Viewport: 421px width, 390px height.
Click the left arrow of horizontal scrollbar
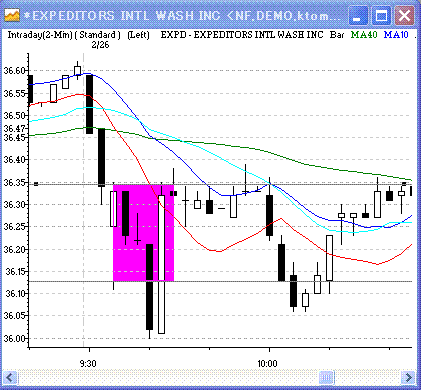[9, 378]
